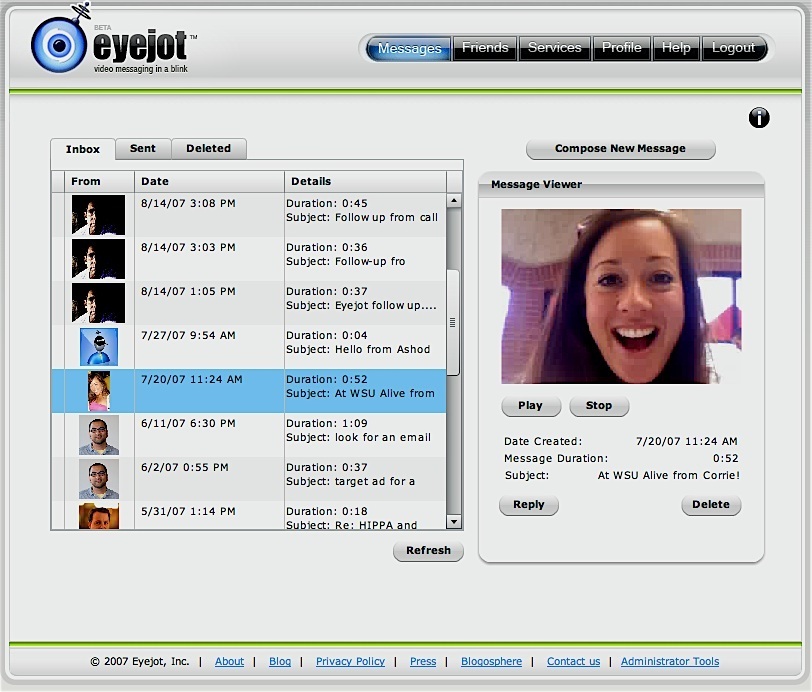The width and height of the screenshot is (812, 692).
Task: Click sender avatar for the 6/11/07 6:30 PM message
Action: click(x=99, y=434)
